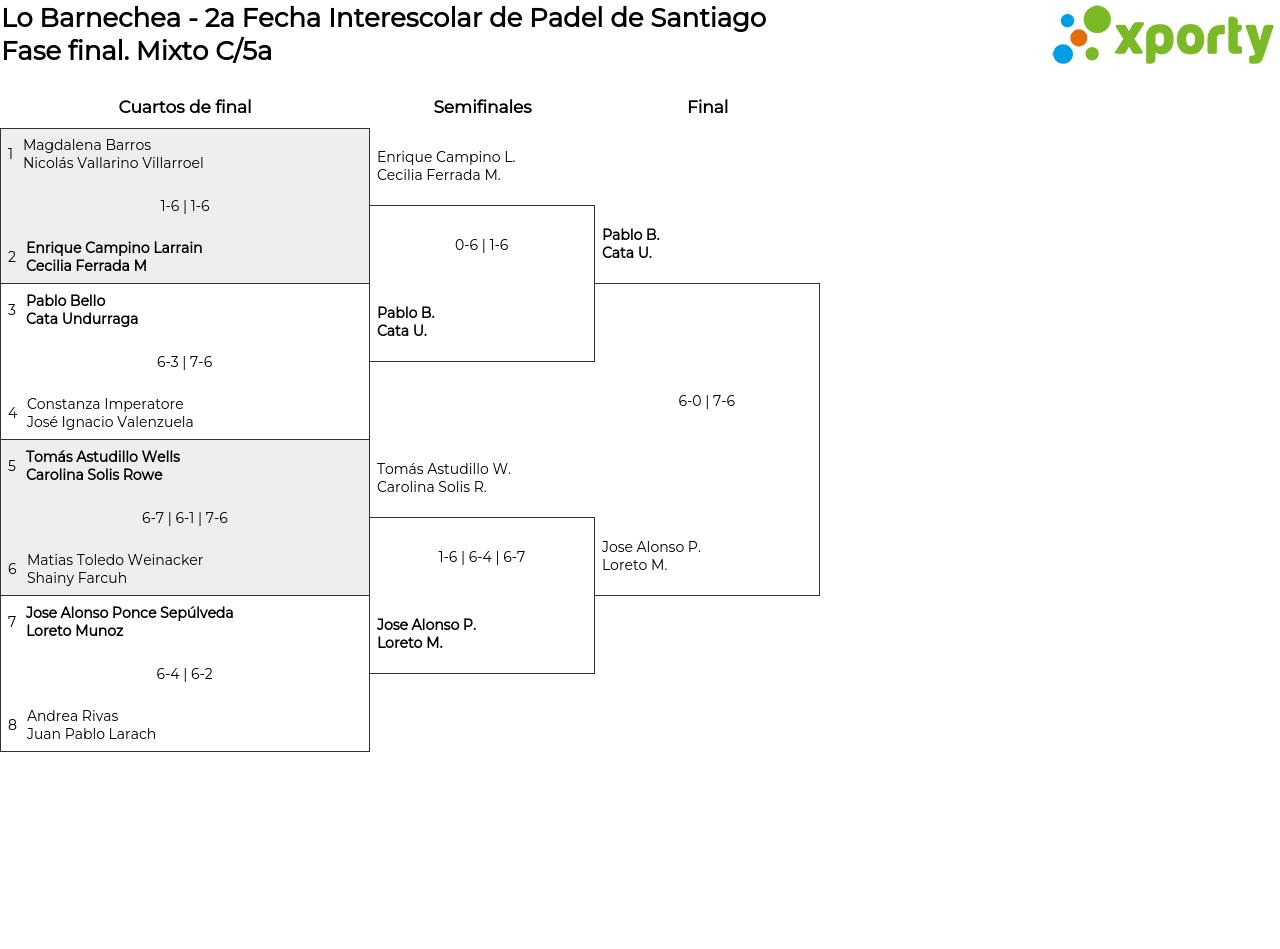
Task: Click the tournament title heading
Action: tap(384, 18)
